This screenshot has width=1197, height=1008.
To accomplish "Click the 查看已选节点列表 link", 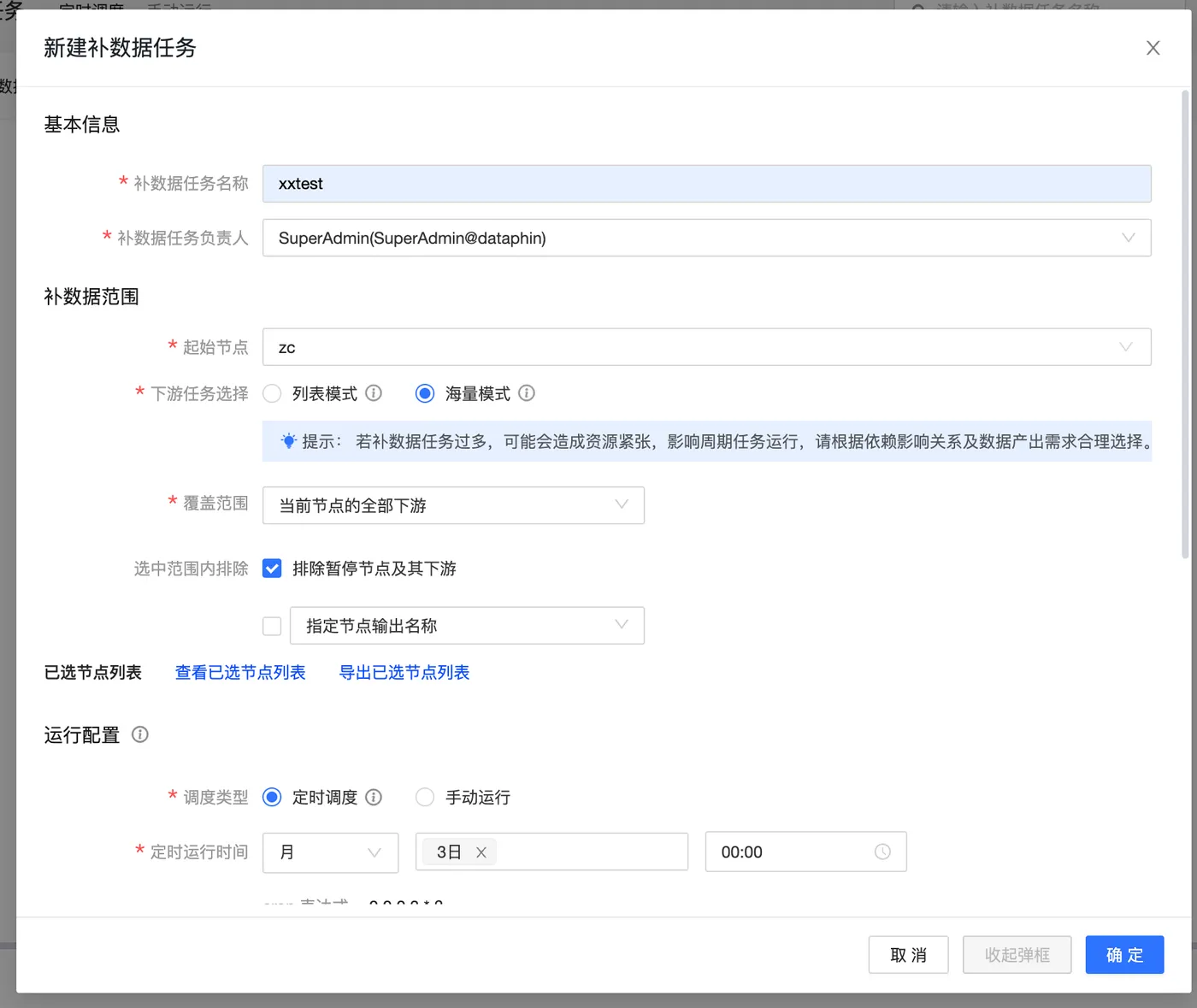I will pyautogui.click(x=240, y=673).
